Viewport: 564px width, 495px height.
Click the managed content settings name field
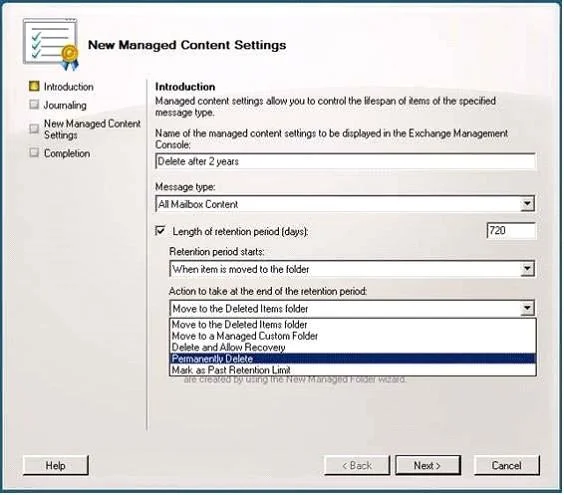click(345, 161)
